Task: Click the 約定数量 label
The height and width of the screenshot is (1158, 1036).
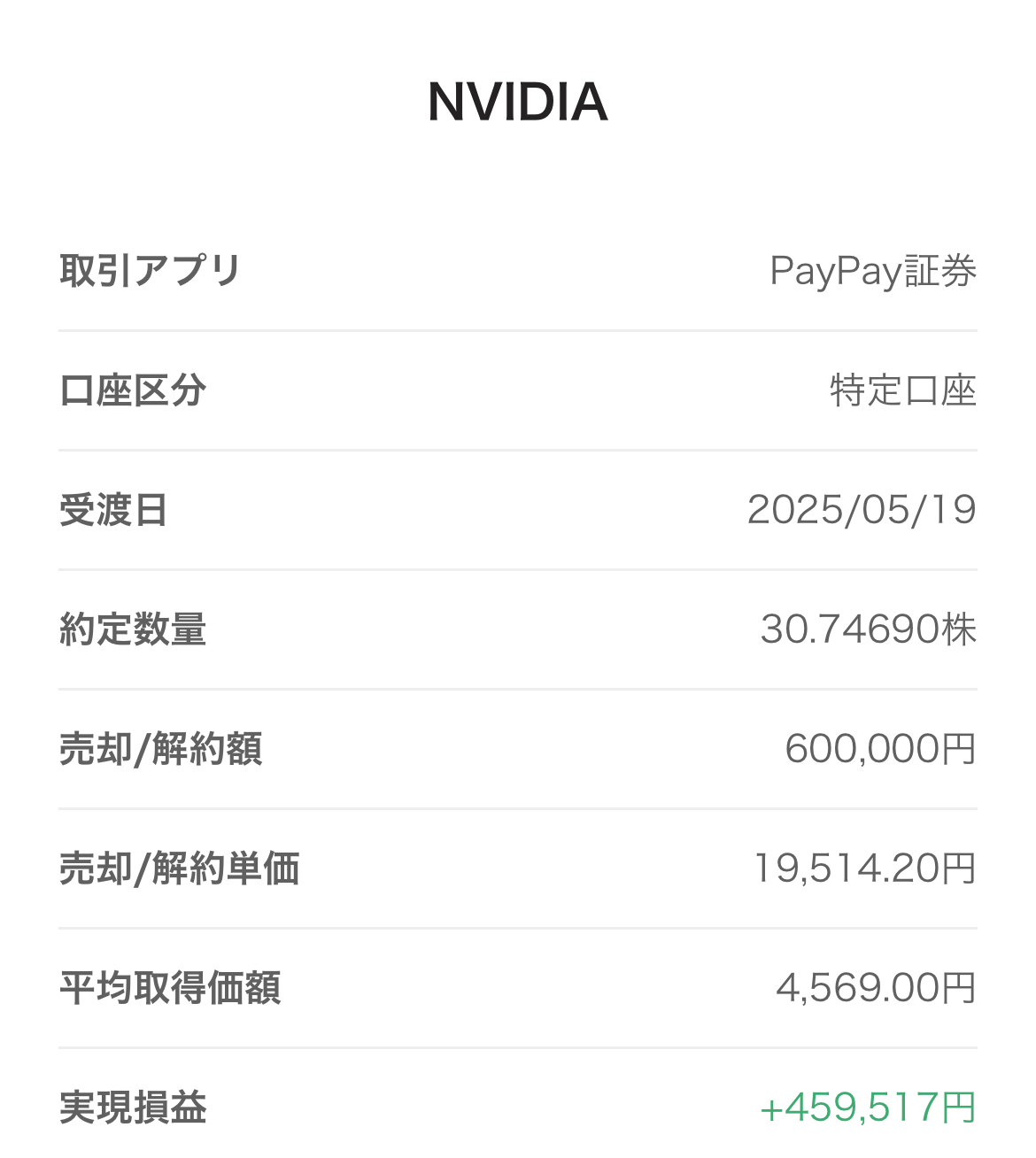Action: point(133,629)
